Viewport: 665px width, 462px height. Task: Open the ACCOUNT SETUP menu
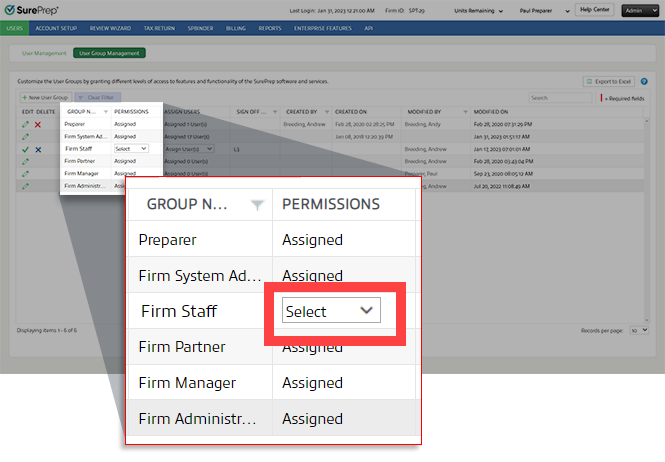point(56,28)
